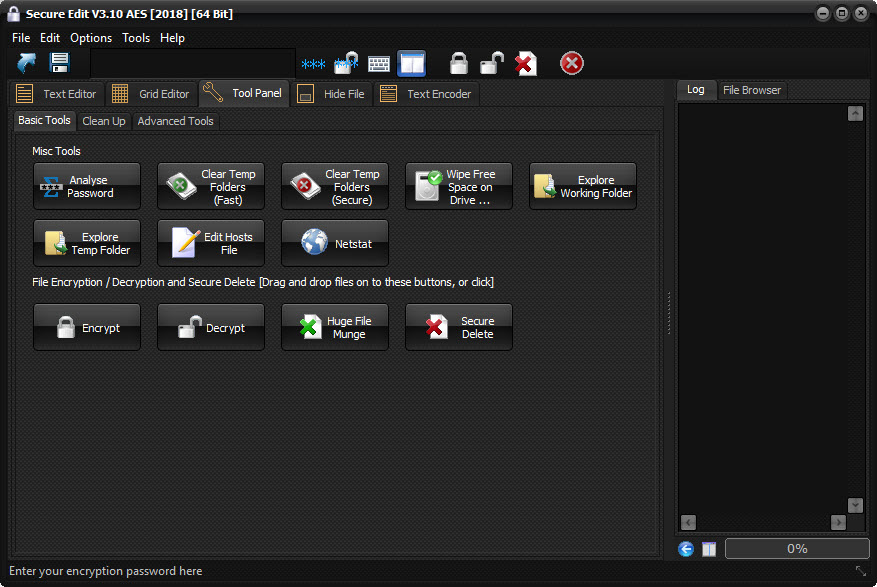The width and height of the screenshot is (877, 587).
Task: Click the open padlock toolbar icon
Action: (x=492, y=63)
